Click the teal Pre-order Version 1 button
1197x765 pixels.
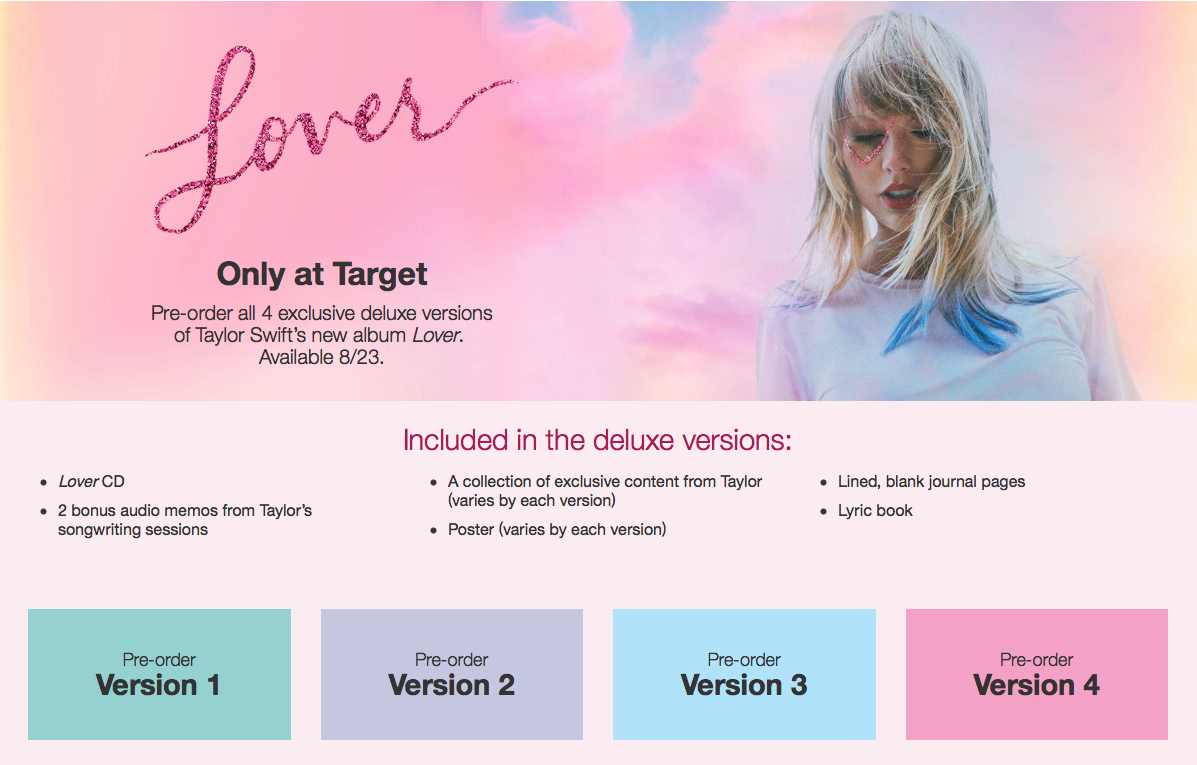(x=160, y=674)
